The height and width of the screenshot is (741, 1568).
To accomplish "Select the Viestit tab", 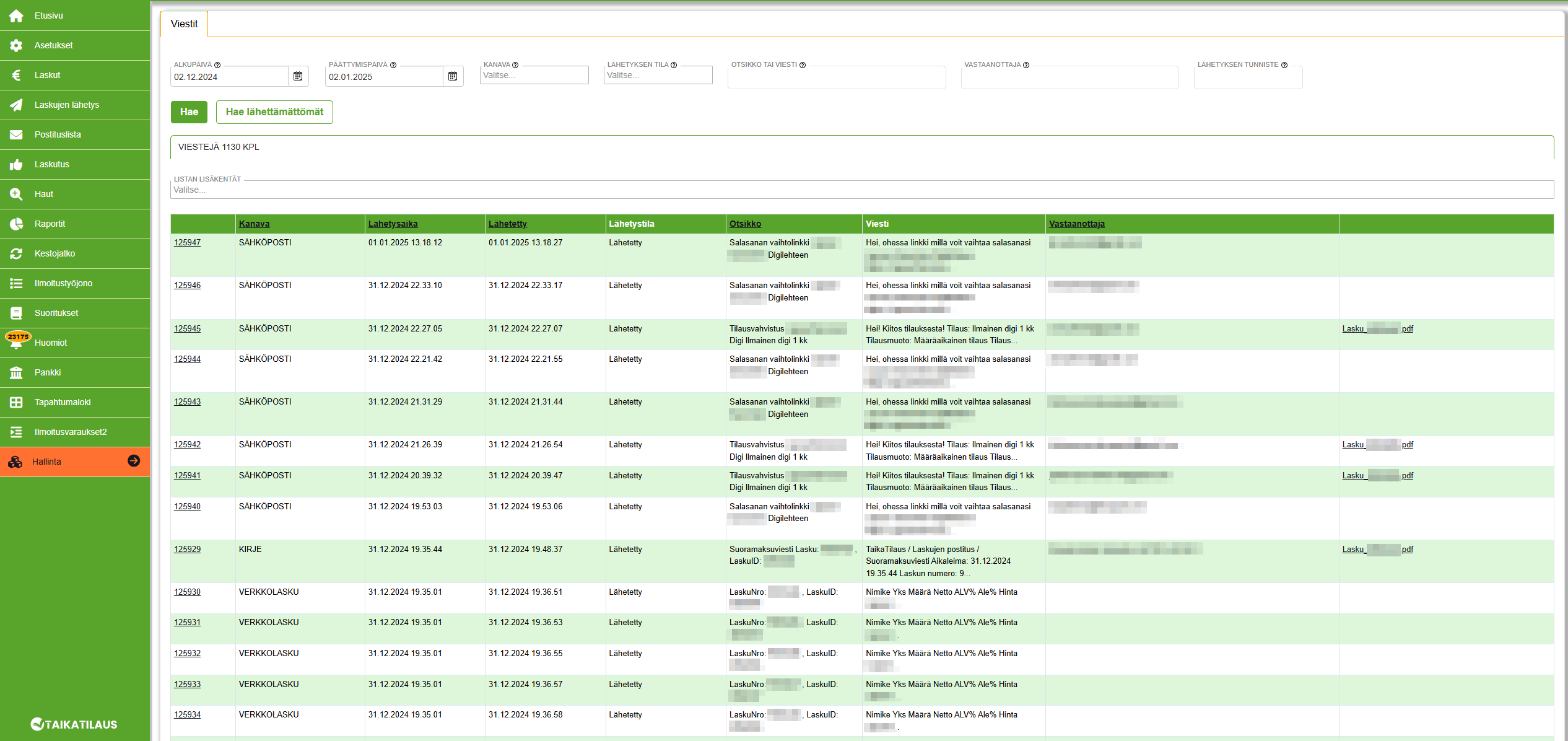I will pyautogui.click(x=185, y=24).
